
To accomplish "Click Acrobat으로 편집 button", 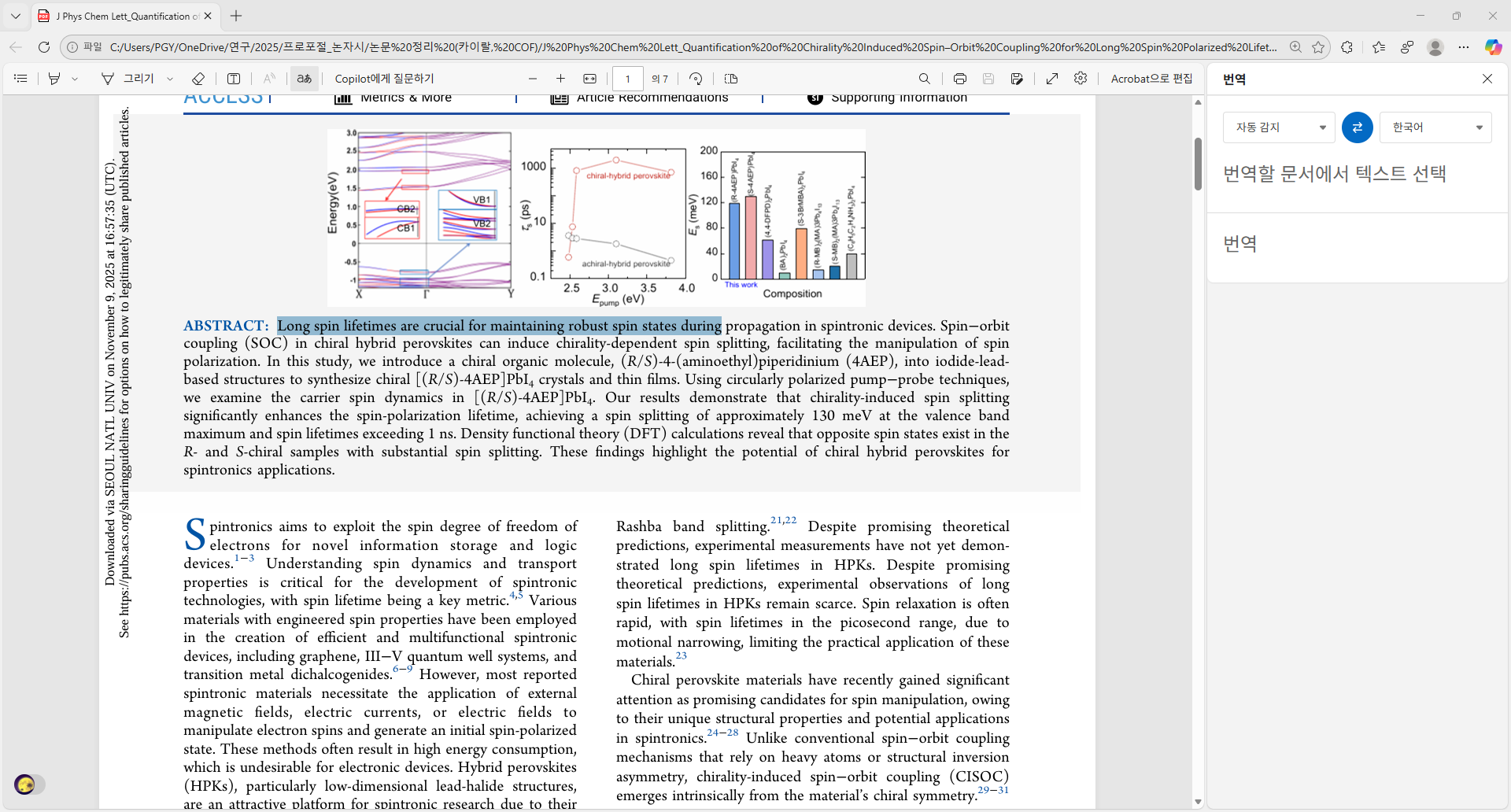I will coord(1151,78).
